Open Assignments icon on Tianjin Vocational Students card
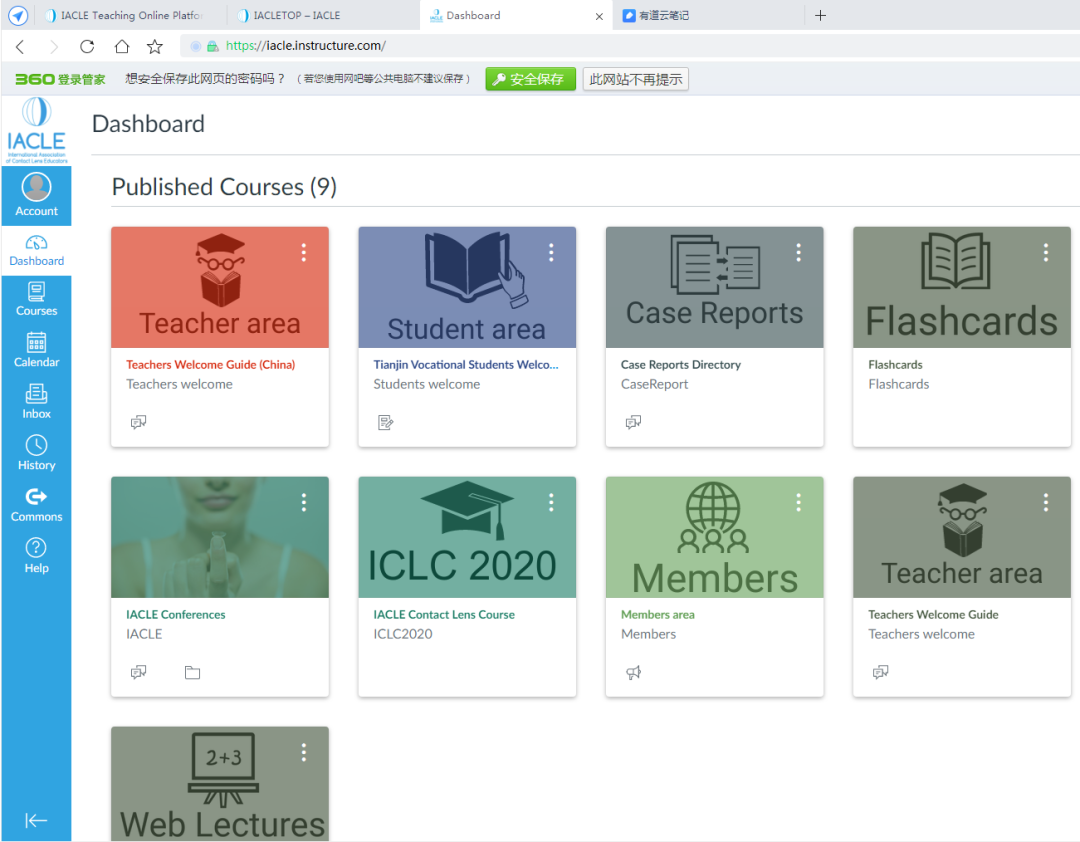The height and width of the screenshot is (842, 1080). (x=386, y=423)
